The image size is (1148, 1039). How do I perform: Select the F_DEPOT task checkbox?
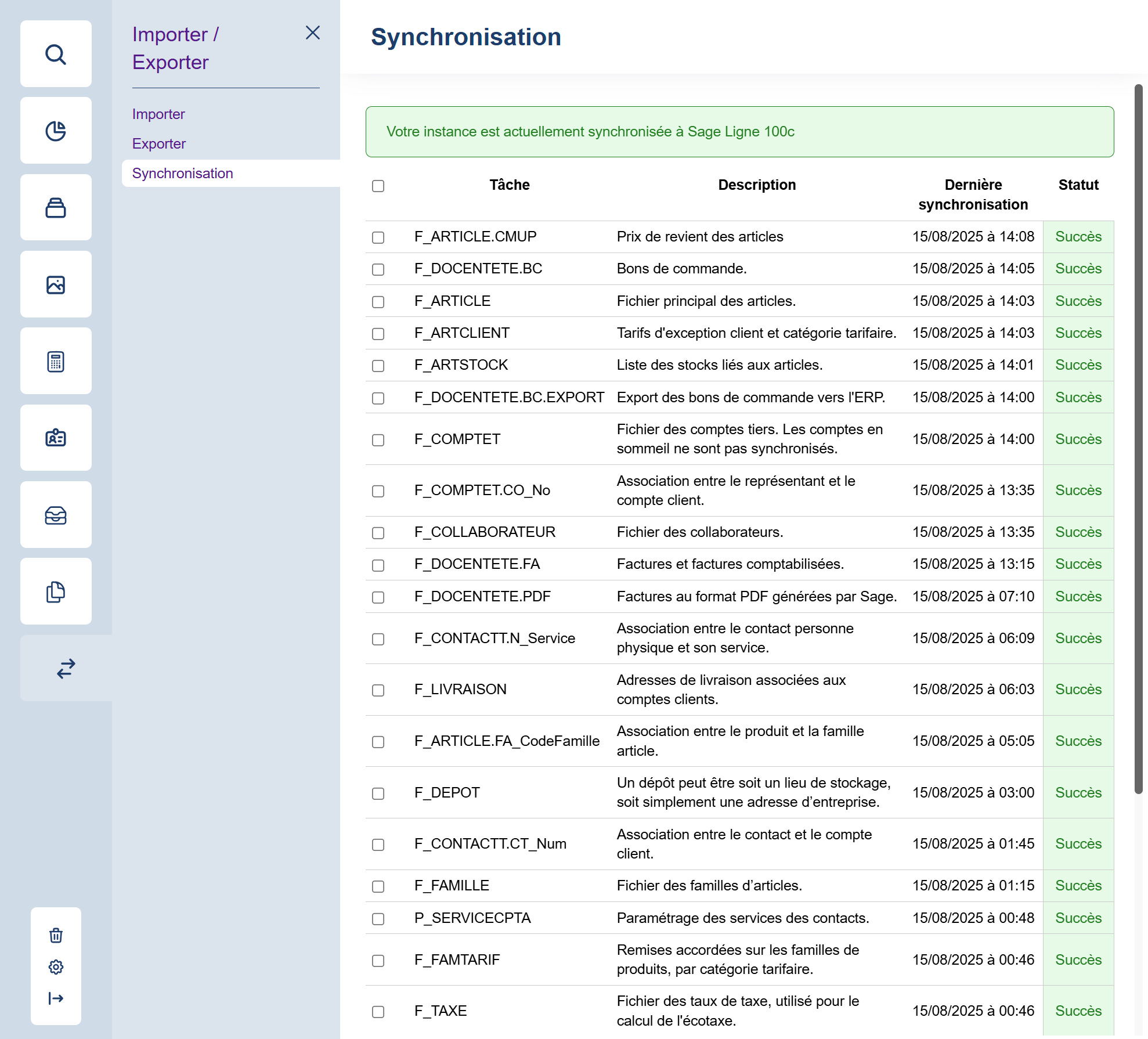click(x=378, y=793)
